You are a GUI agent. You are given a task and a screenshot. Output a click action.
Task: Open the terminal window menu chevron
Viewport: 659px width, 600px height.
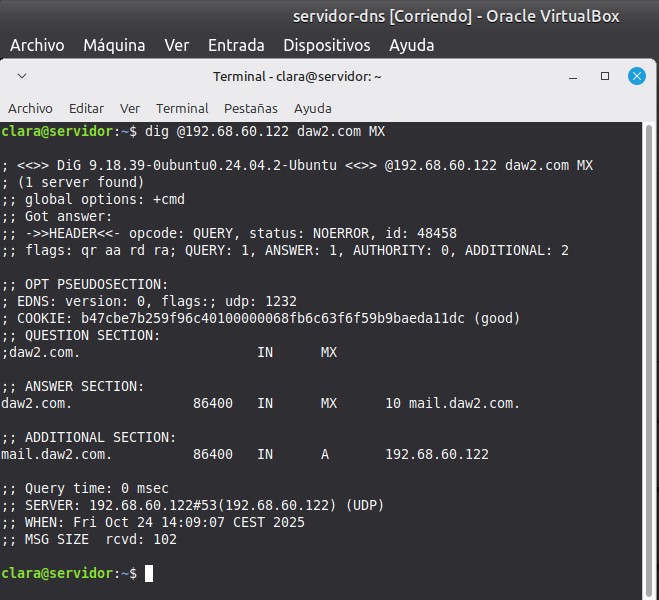[x=22, y=76]
